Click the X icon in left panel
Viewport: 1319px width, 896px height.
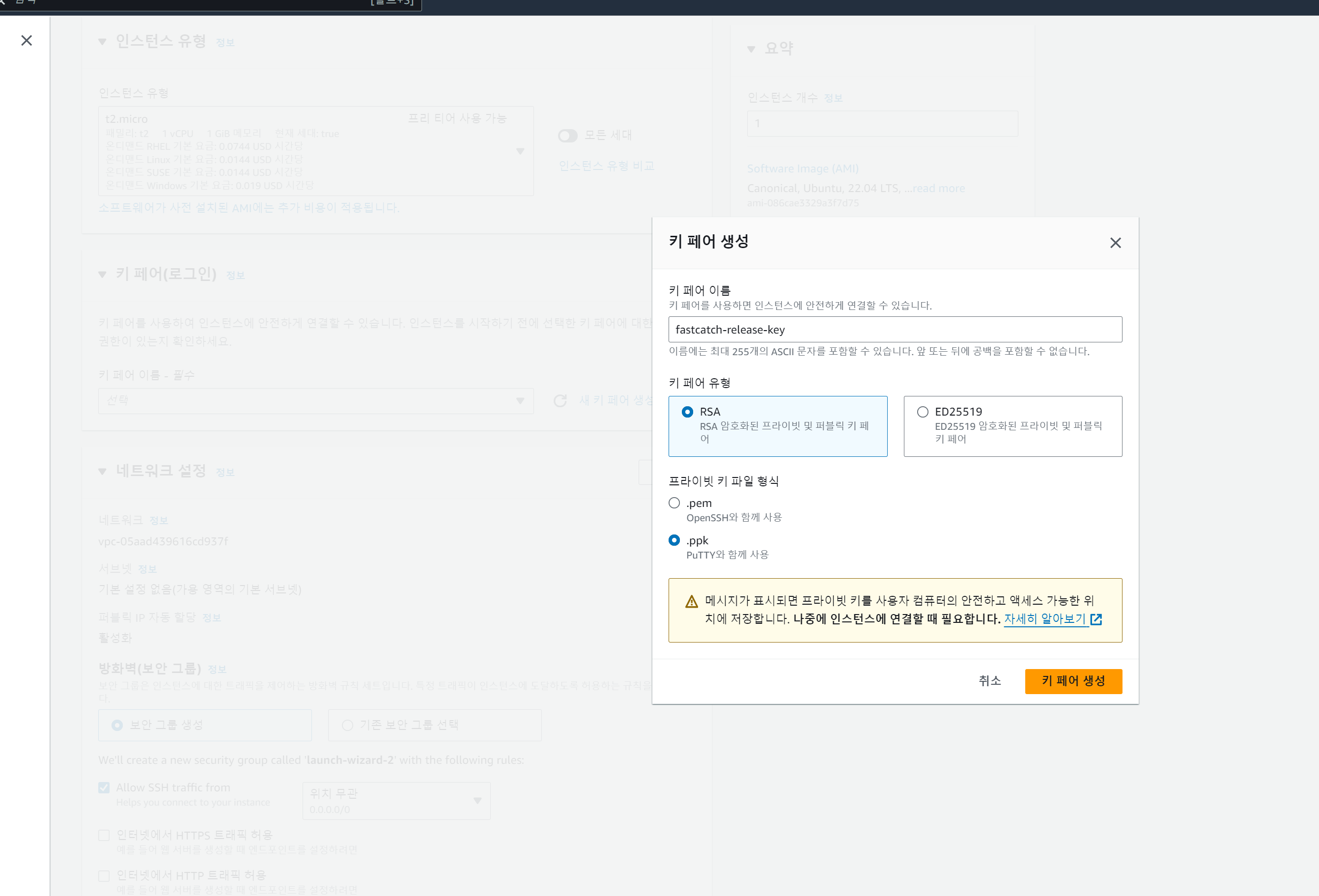[x=26, y=40]
